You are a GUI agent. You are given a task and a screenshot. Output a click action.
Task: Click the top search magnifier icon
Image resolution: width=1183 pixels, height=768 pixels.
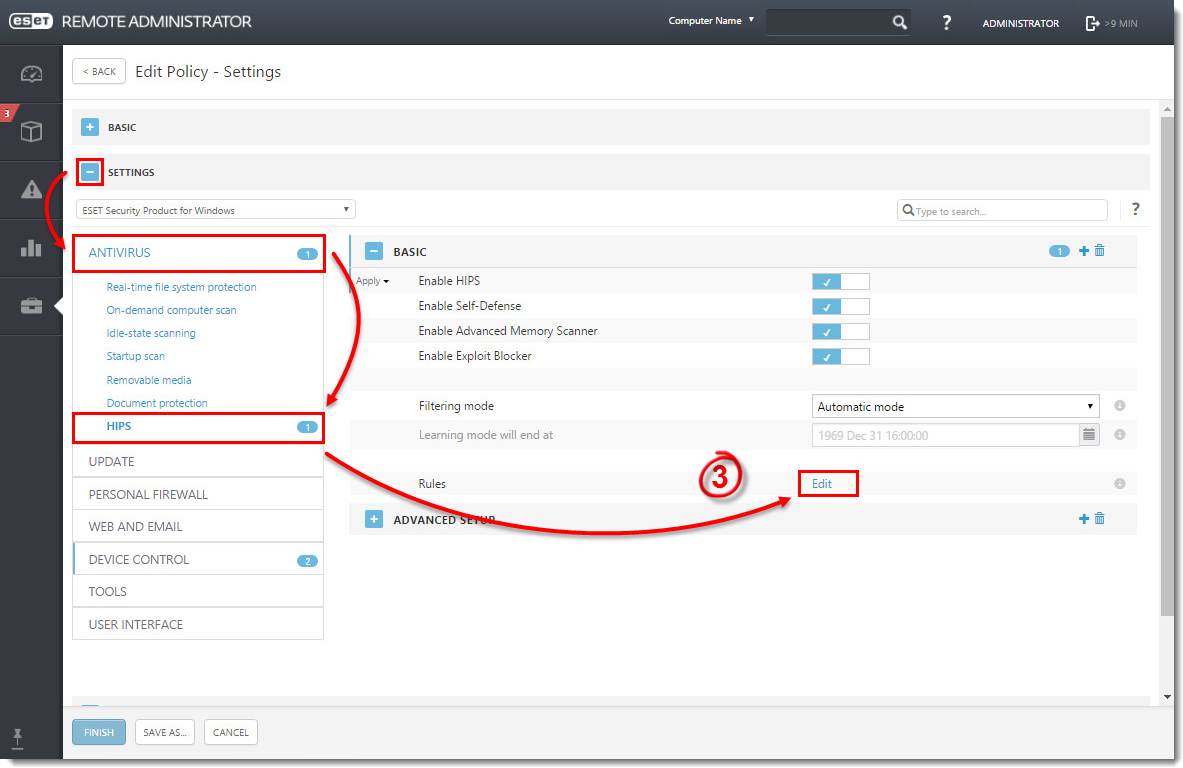tap(899, 23)
